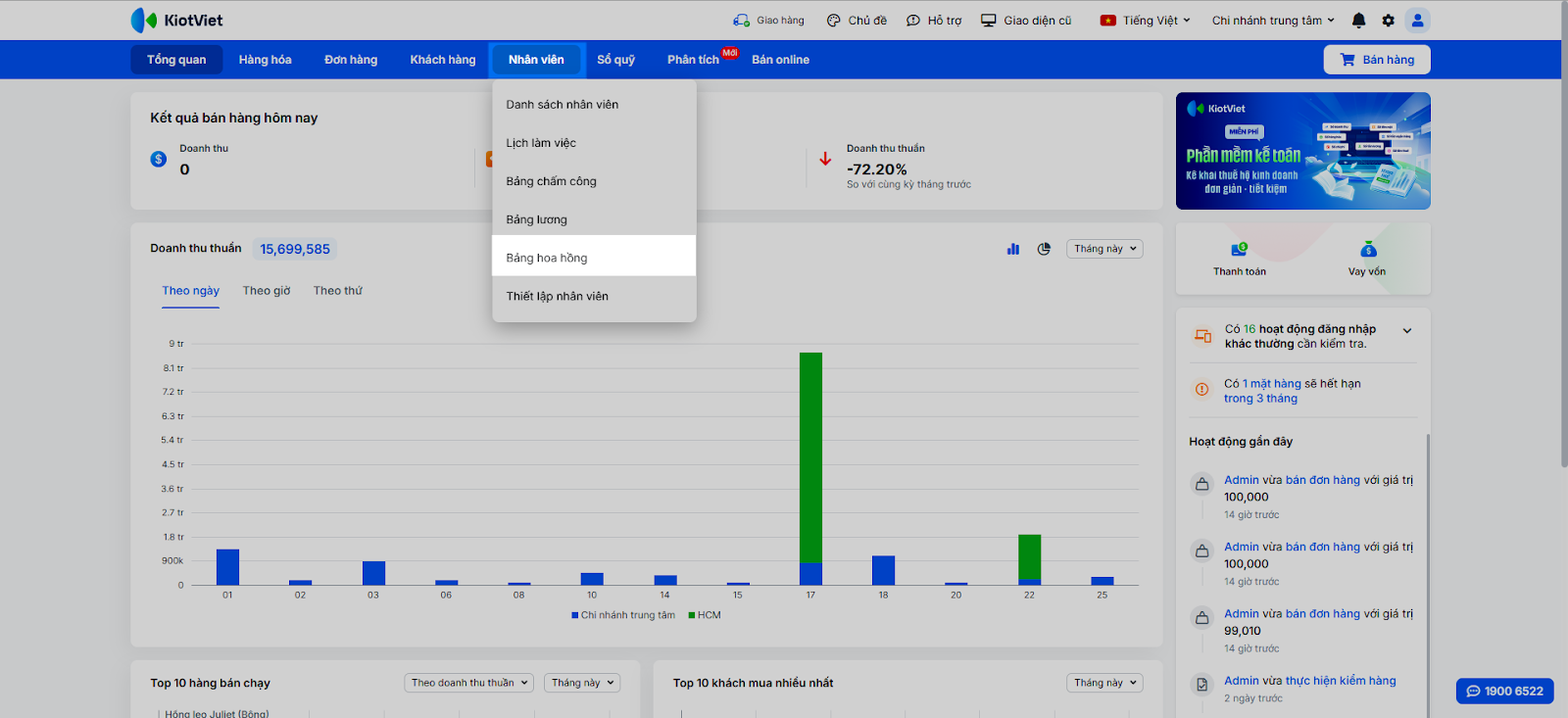
Task: Click the KiotViet logo
Action: pyautogui.click(x=177, y=21)
